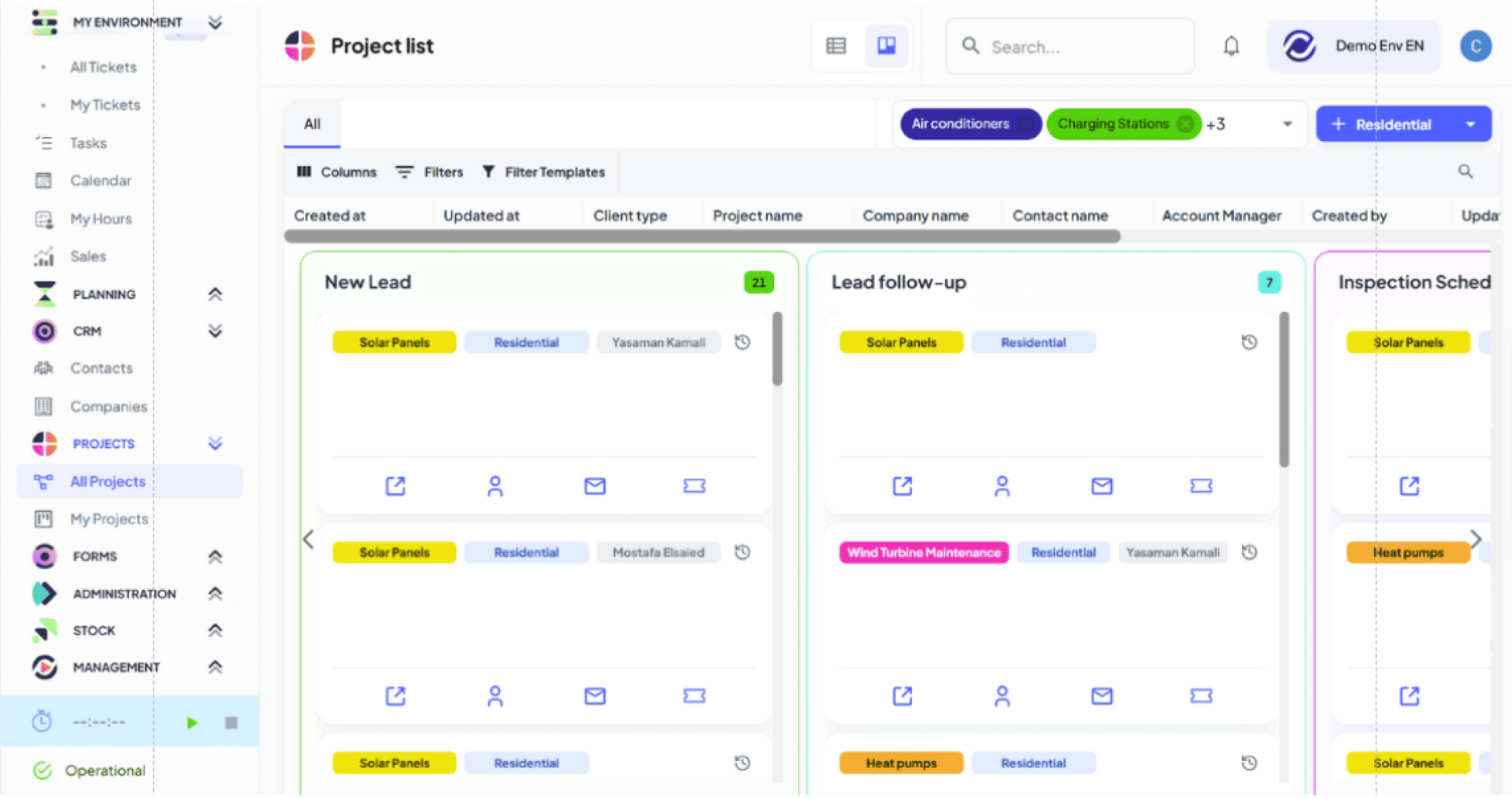Start the time tracker with play button
The image size is (1512, 798).
tap(192, 722)
